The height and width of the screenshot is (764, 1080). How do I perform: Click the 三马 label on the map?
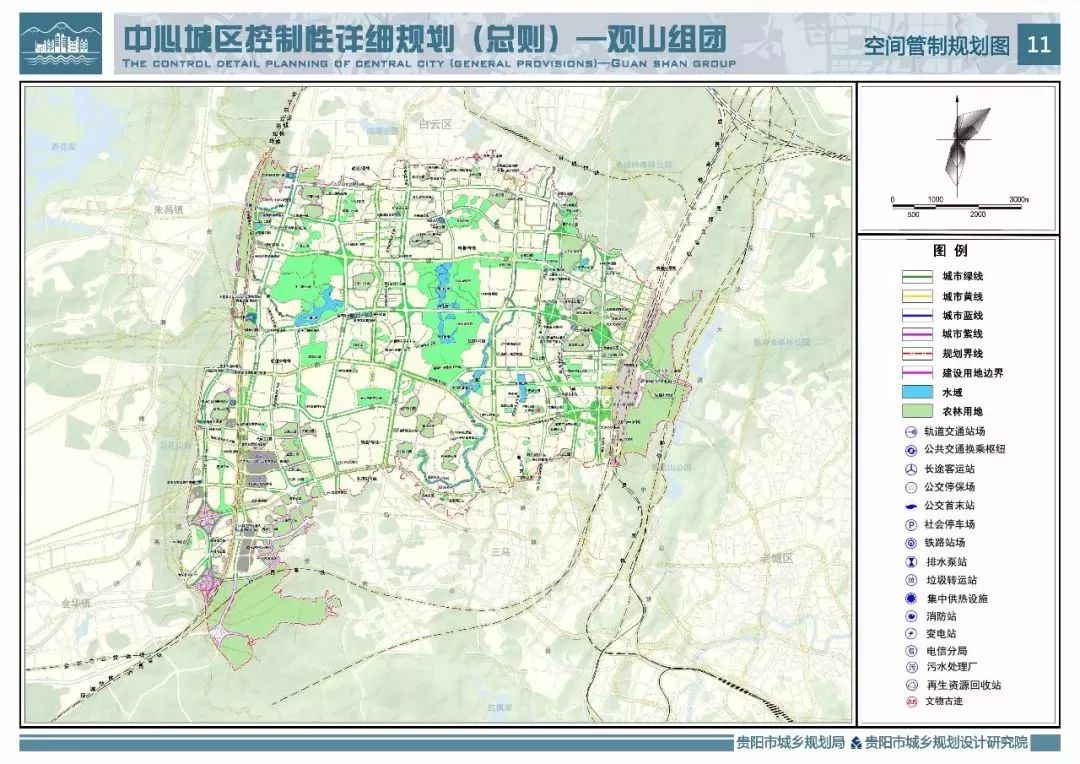(503, 552)
